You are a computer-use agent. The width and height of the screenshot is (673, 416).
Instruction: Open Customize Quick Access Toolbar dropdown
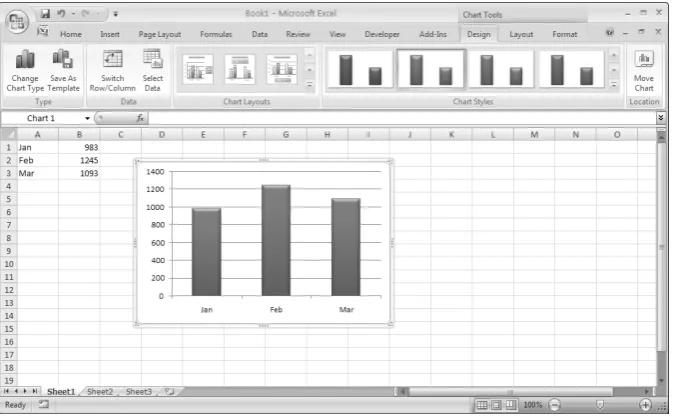click(115, 14)
